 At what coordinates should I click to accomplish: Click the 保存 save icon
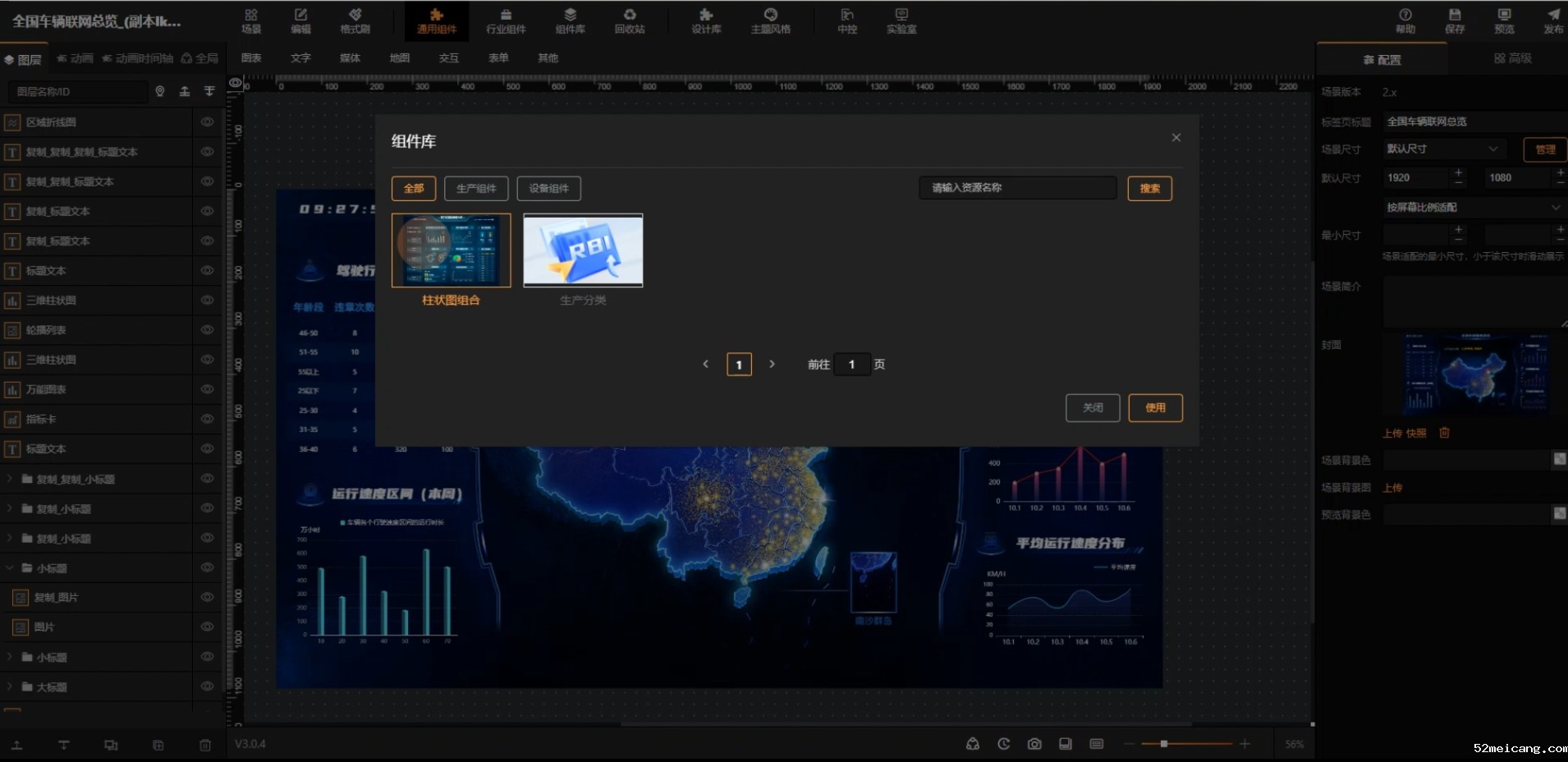[1455, 21]
